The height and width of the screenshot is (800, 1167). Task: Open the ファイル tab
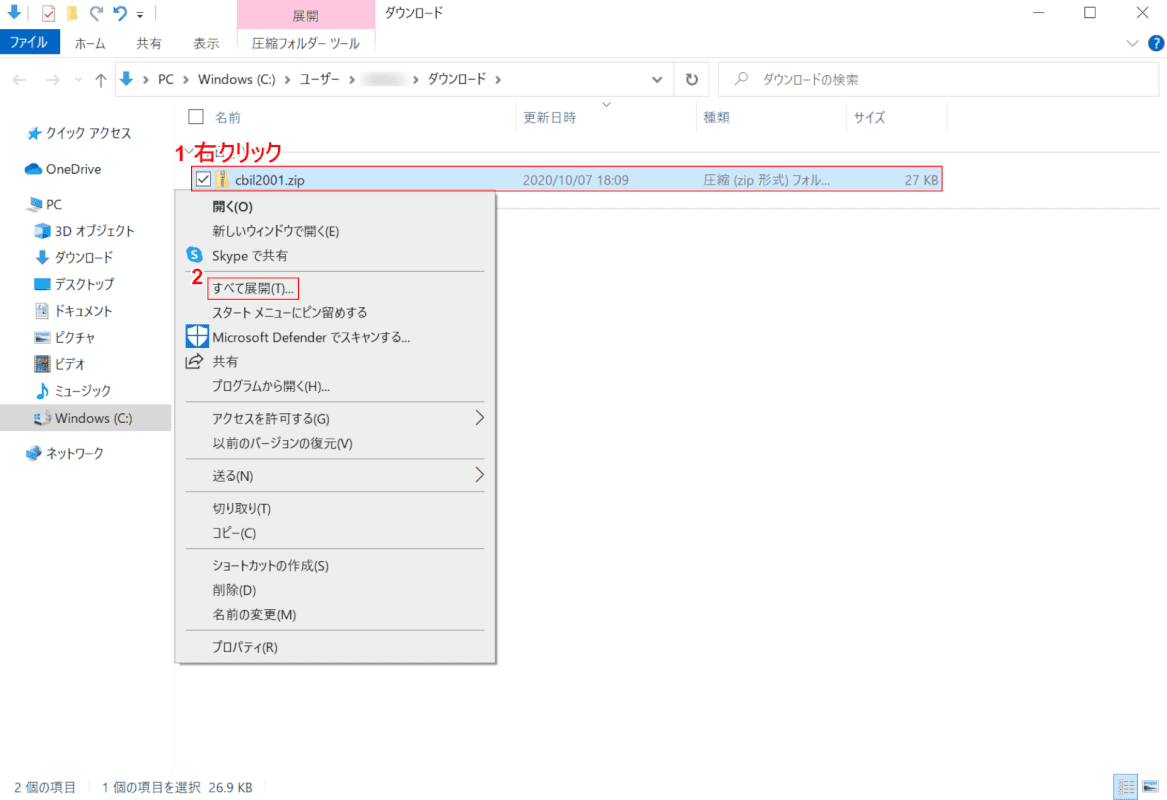click(29, 42)
